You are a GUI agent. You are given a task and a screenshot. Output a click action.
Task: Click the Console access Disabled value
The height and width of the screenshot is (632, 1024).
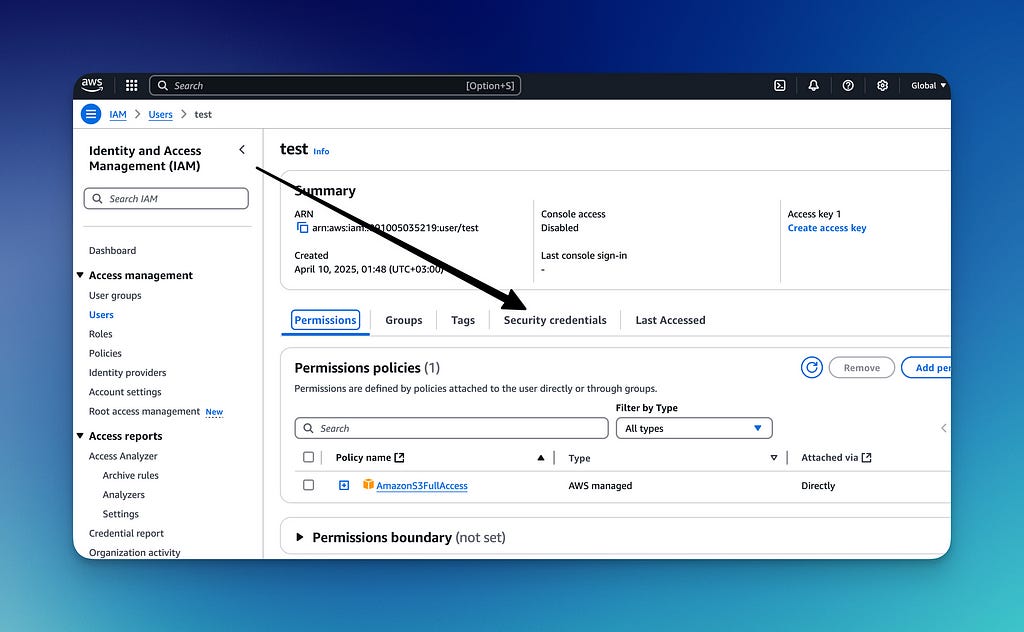(560, 228)
